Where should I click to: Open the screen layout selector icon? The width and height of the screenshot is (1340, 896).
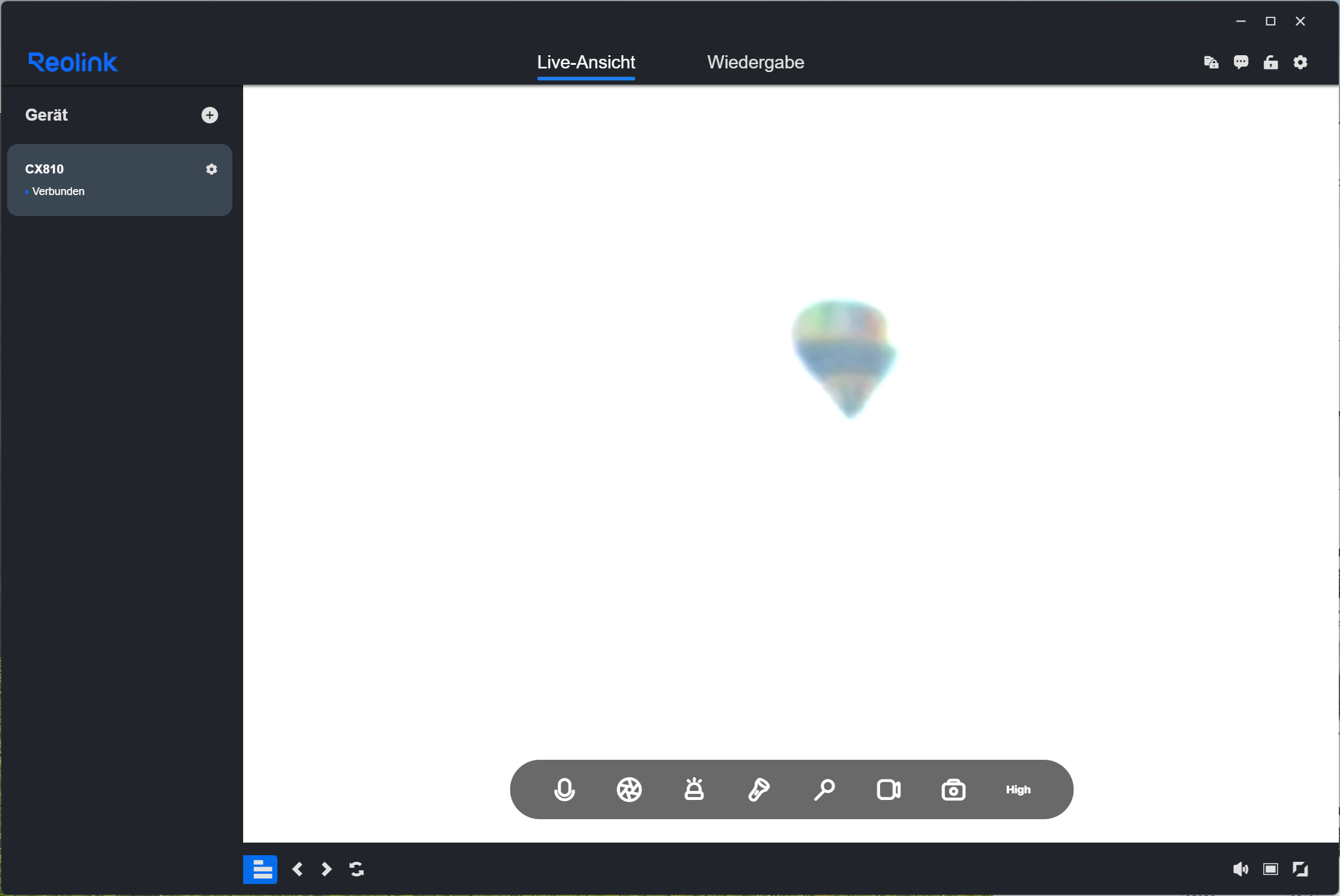pos(1270,869)
